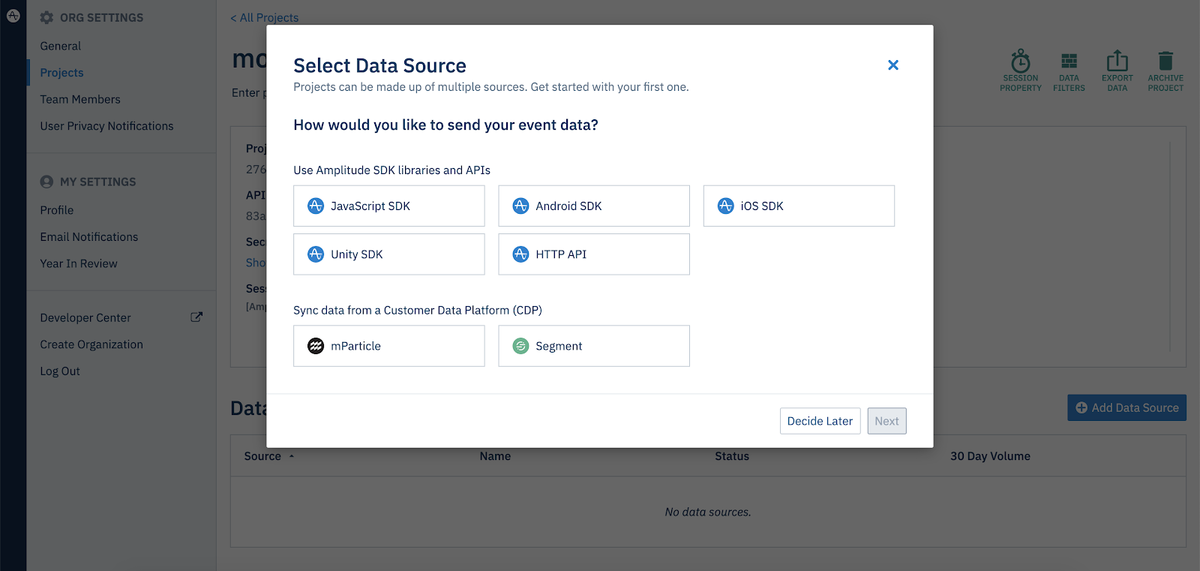This screenshot has width=1200, height=571.
Task: Select mParticle CDP source
Action: tap(389, 346)
